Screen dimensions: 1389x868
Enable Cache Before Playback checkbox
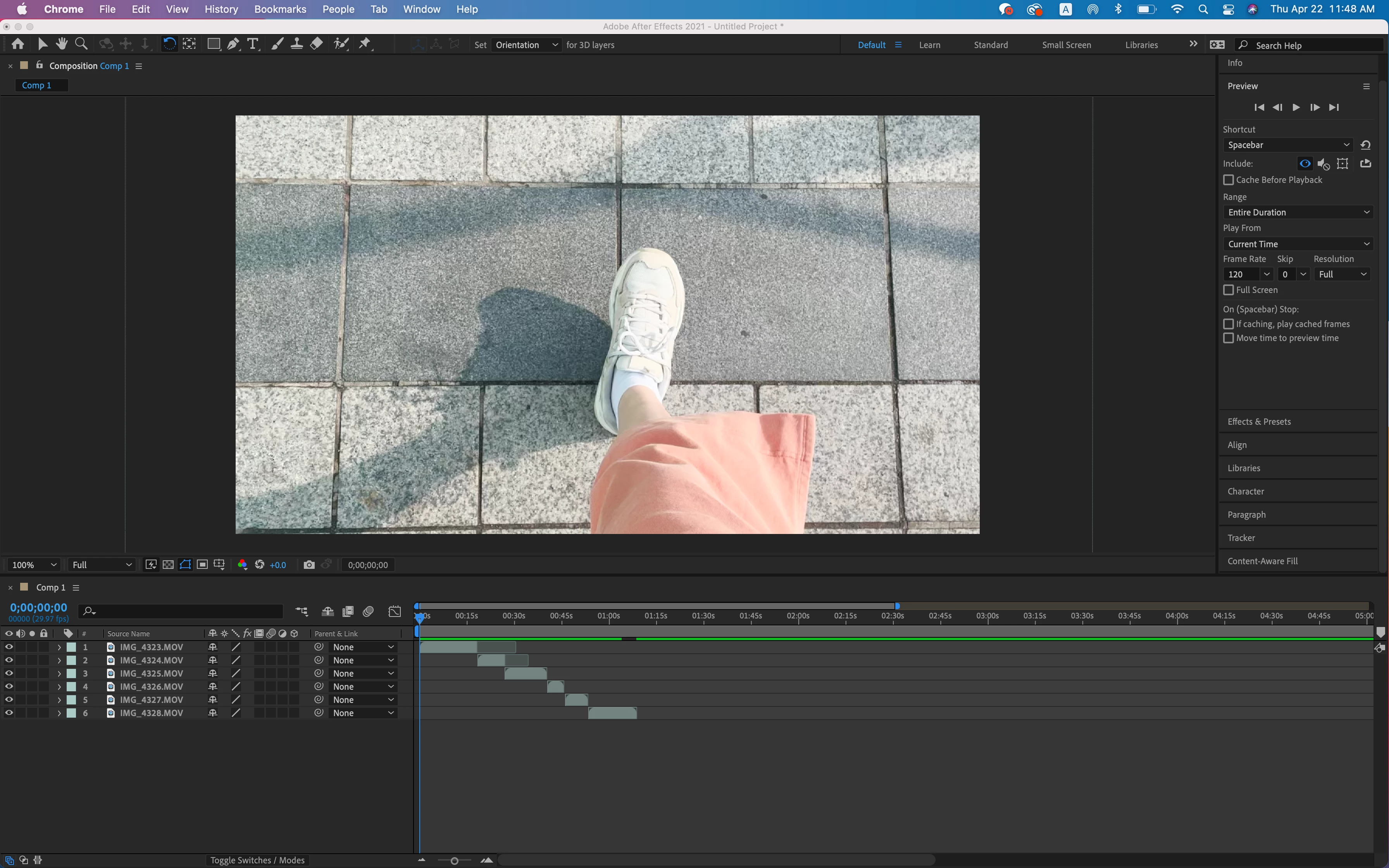point(1228,180)
